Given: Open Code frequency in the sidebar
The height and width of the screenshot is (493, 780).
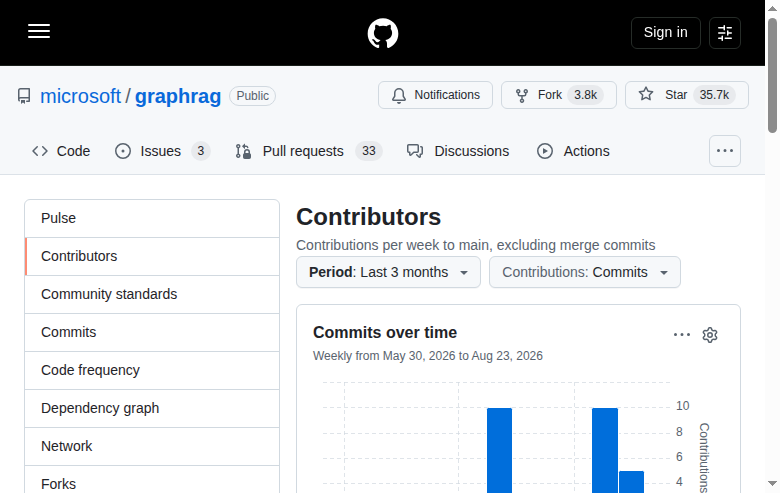Looking at the screenshot, I should (152, 371).
